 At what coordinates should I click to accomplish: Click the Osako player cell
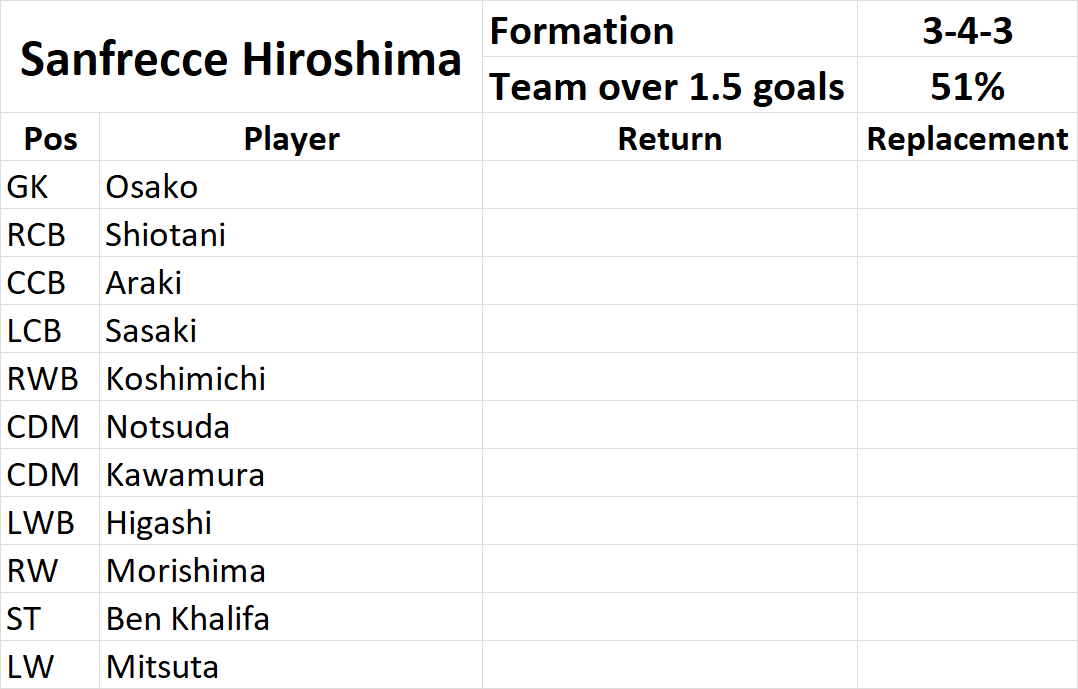pyautogui.click(x=291, y=186)
